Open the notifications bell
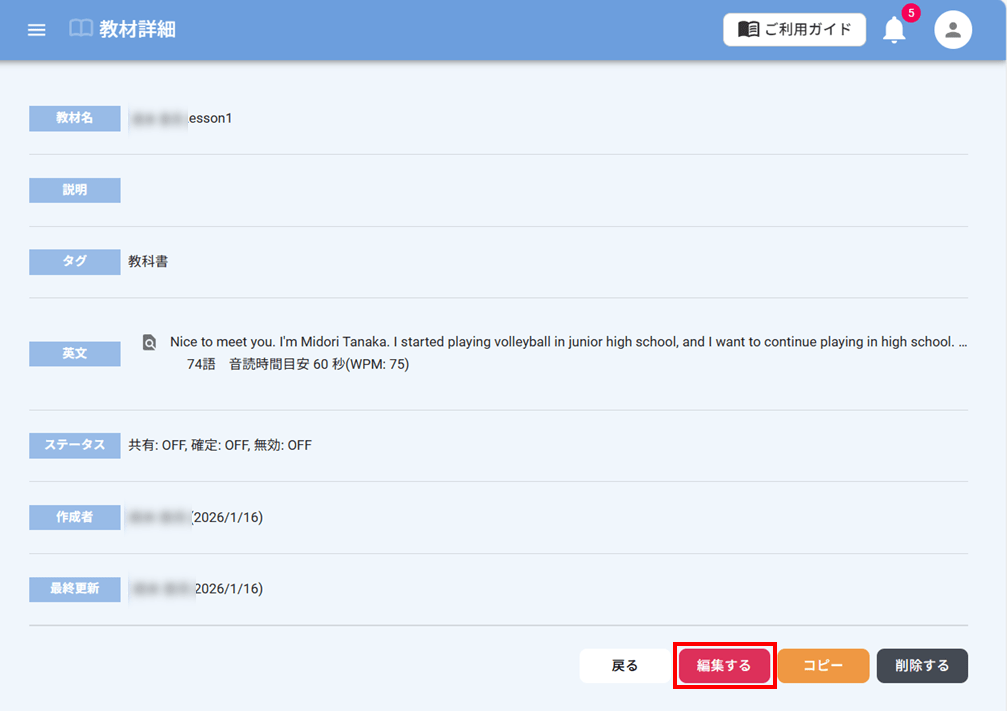 tap(894, 31)
